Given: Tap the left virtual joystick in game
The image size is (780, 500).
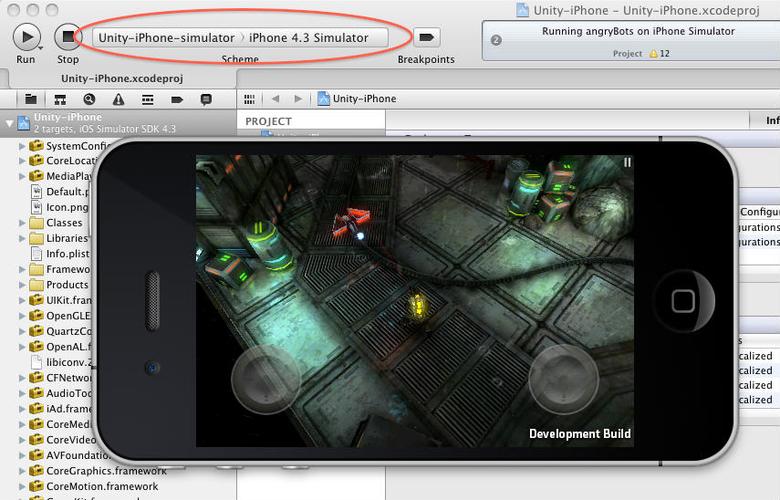Looking at the screenshot, I should point(267,379).
